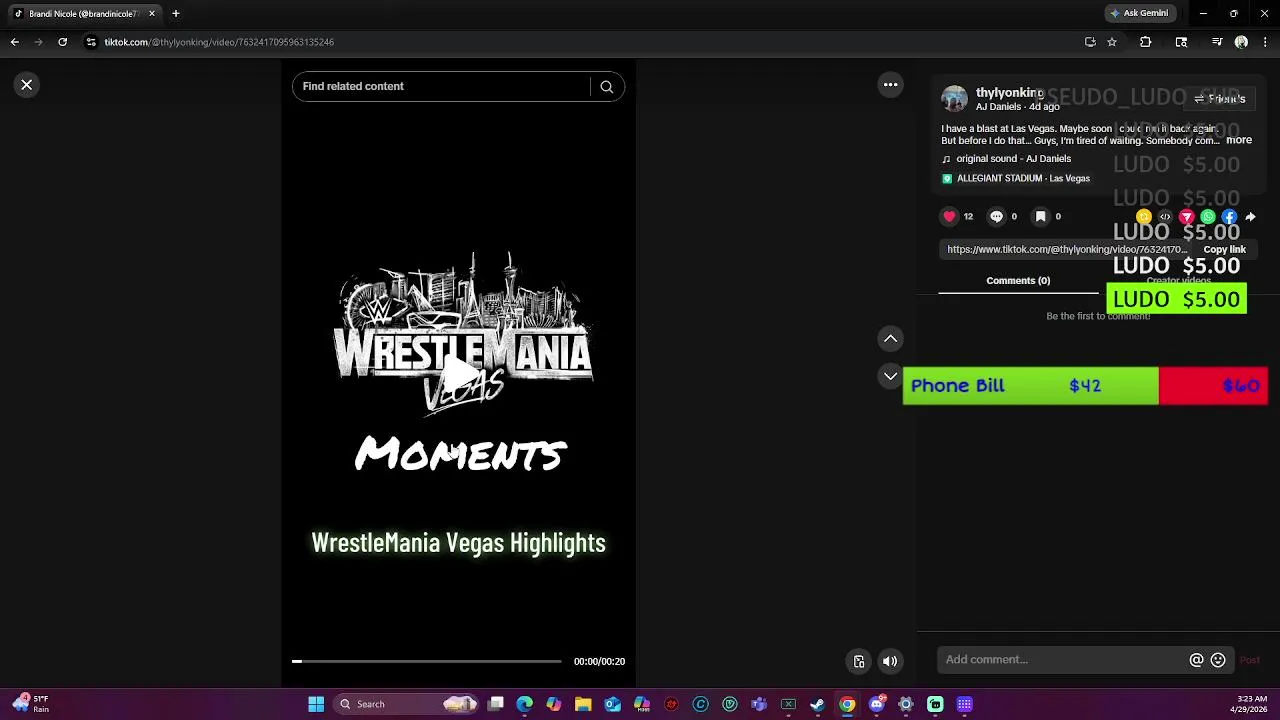Mute the video with the speaker icon
1280x720 pixels.
[x=890, y=661]
